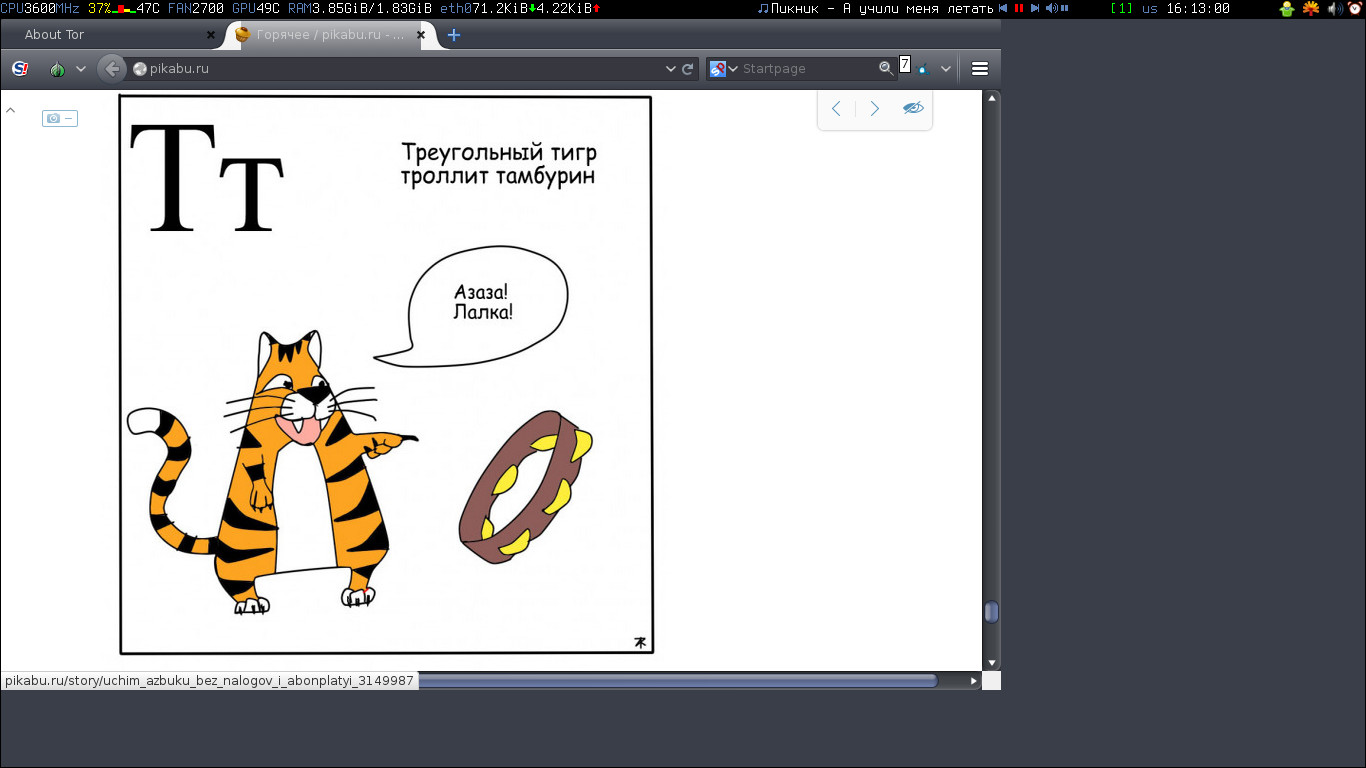Click the vertical scrollbar thumb
This screenshot has width=1366, height=768.
coord(992,611)
